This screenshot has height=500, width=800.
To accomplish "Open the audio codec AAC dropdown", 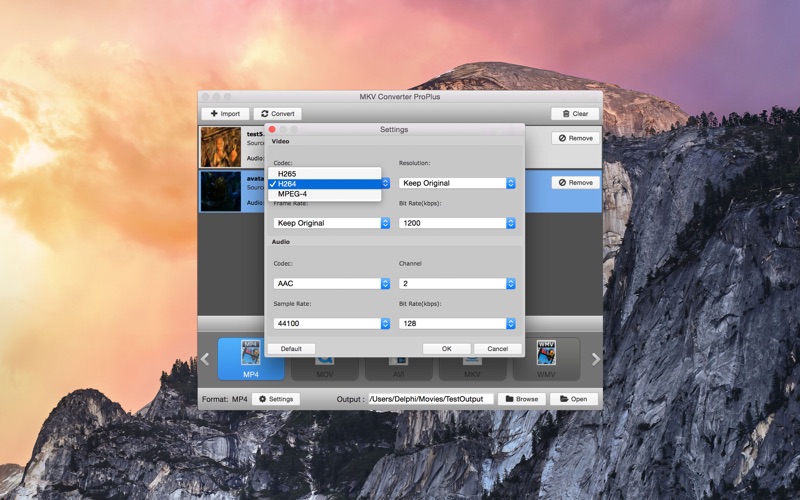I will tap(332, 283).
